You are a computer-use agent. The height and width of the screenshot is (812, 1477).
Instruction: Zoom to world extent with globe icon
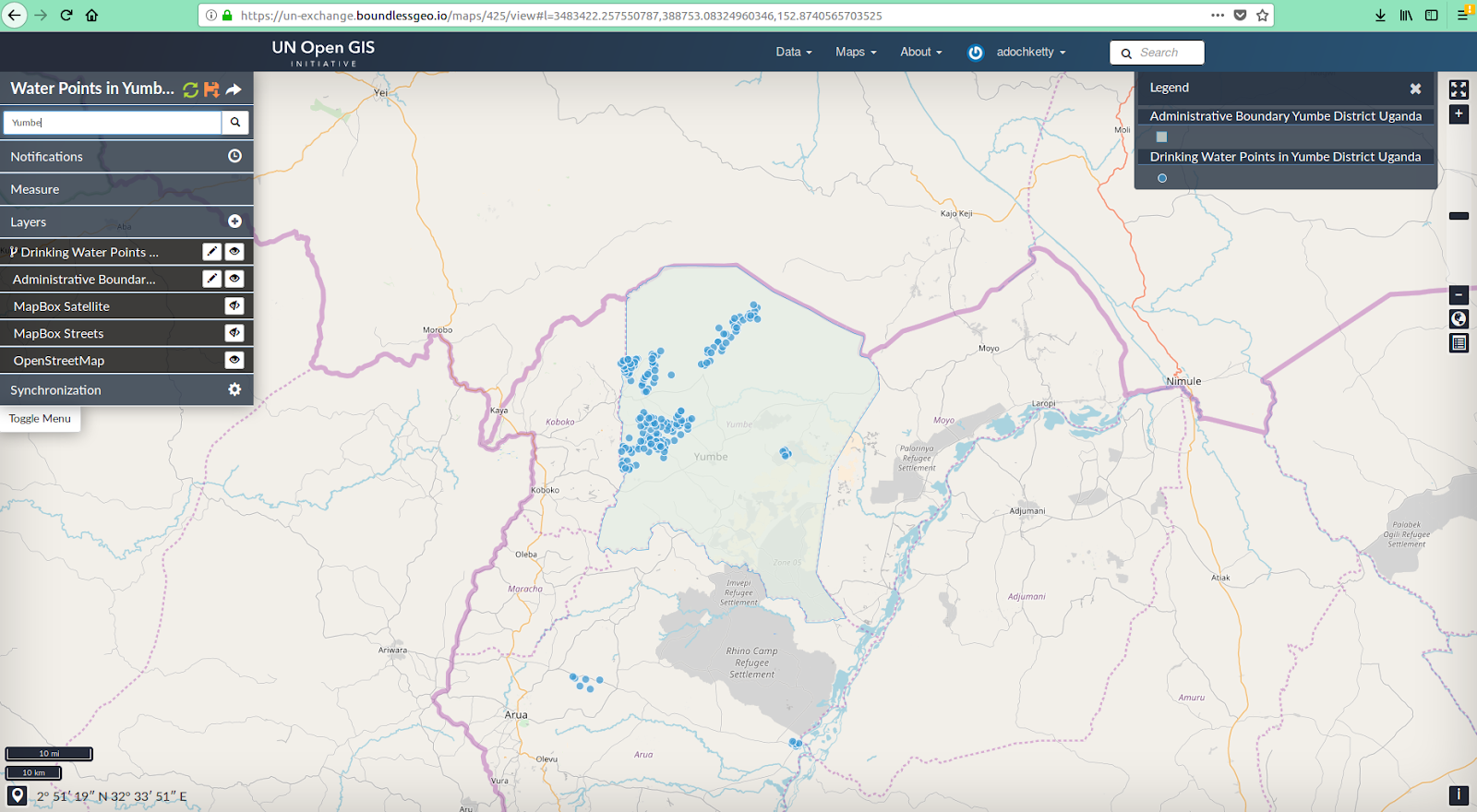tap(1459, 319)
